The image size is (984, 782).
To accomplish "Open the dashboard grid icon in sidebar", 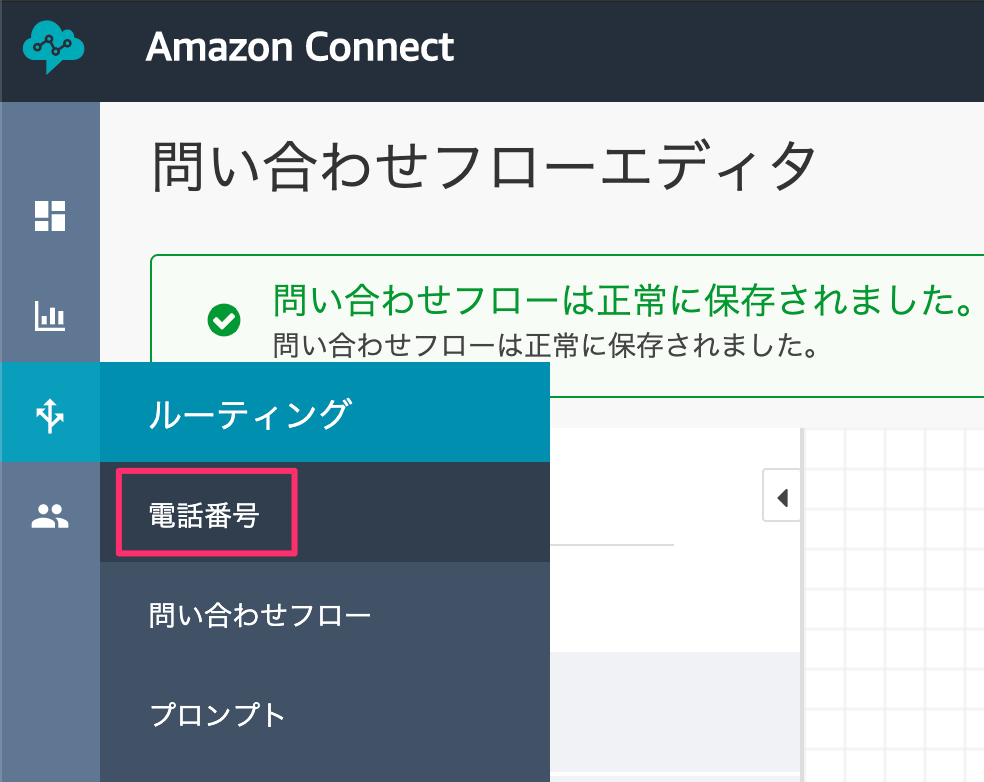I will click(50, 216).
